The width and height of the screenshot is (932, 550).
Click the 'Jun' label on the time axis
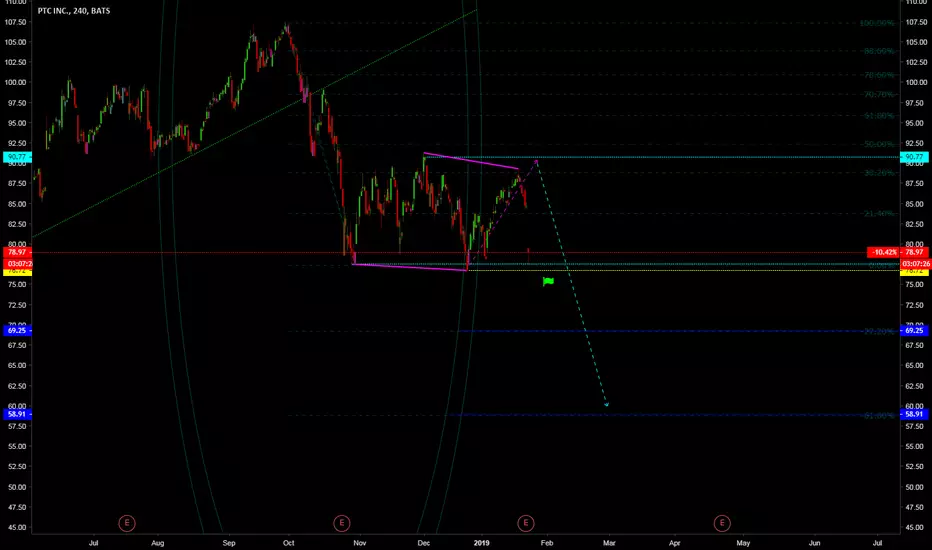click(814, 543)
